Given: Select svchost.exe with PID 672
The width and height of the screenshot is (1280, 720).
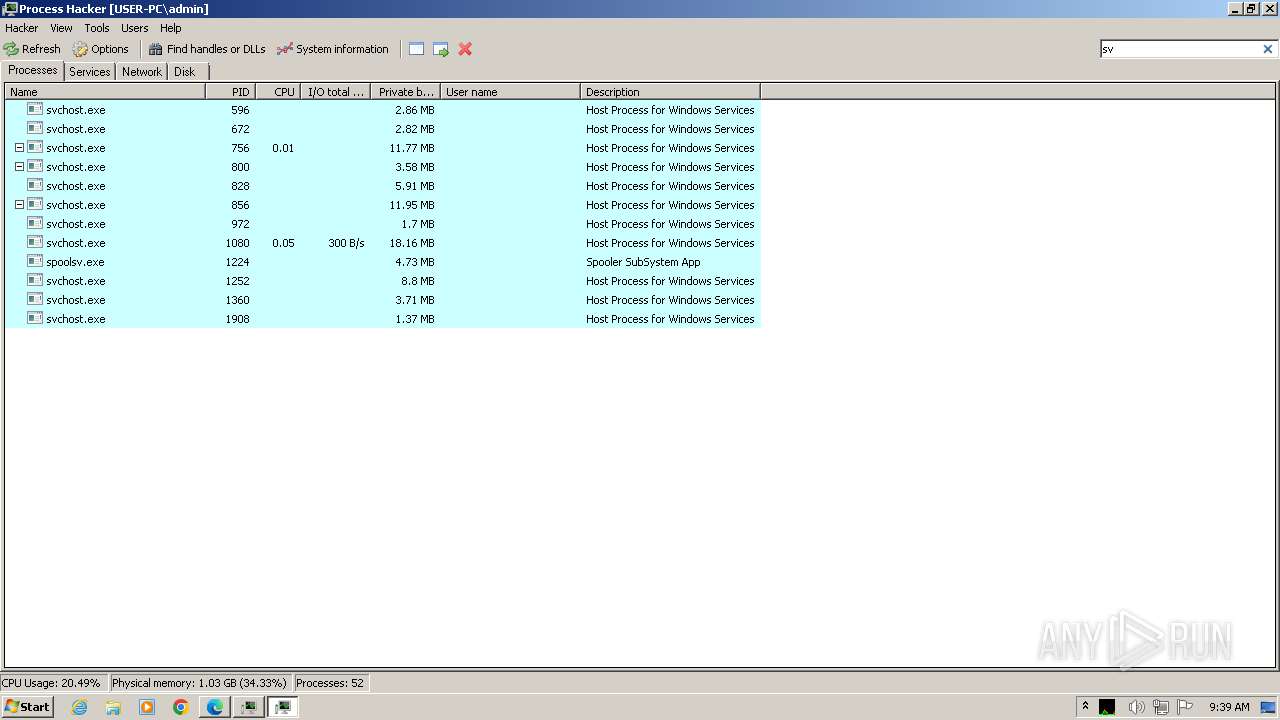Looking at the screenshot, I should (383, 129).
